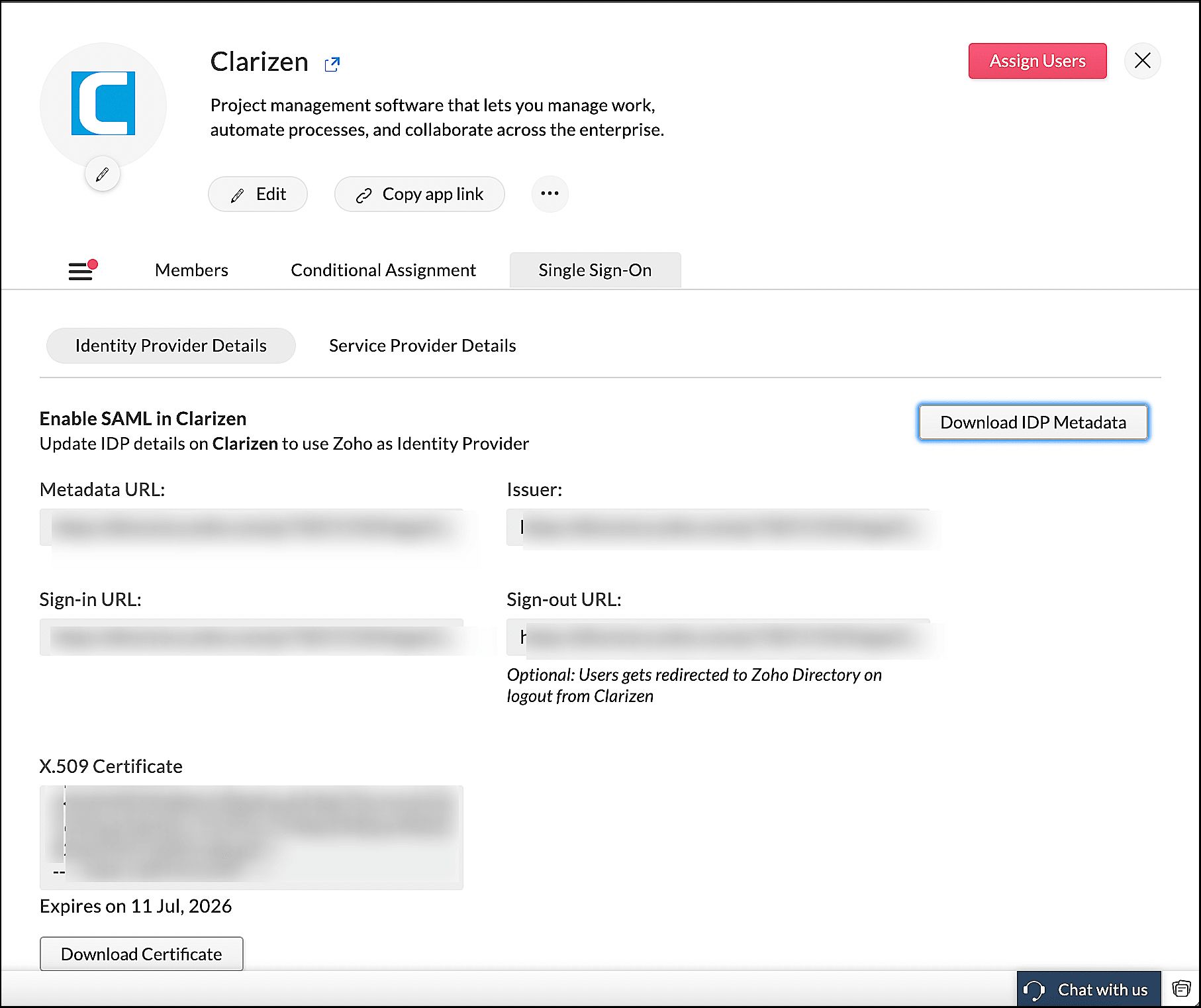Select Identity Provider Details sub-tab
Image resolution: width=1201 pixels, height=1008 pixels.
171,346
